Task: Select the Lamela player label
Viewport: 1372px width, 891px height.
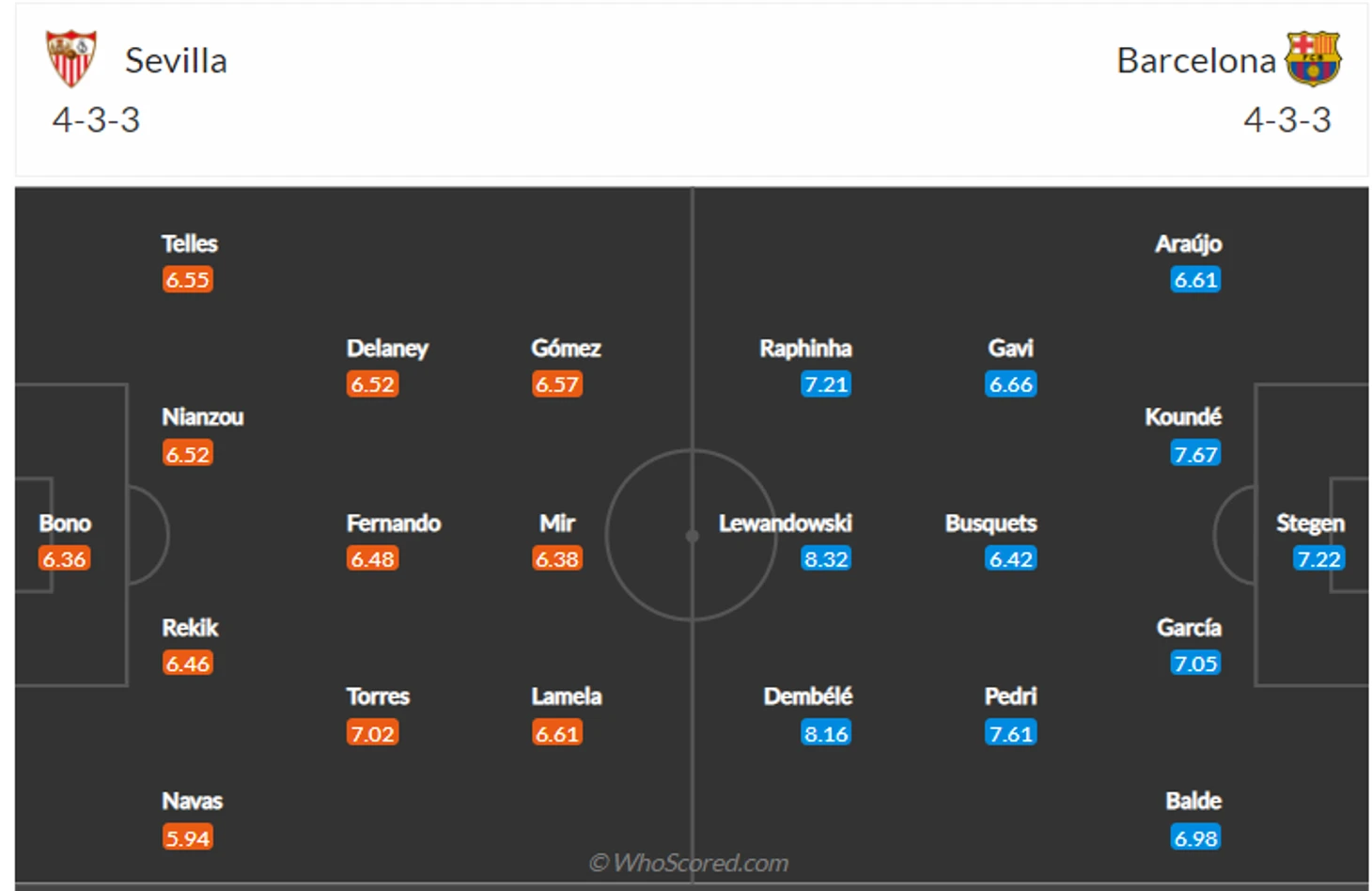Action: 567,696
